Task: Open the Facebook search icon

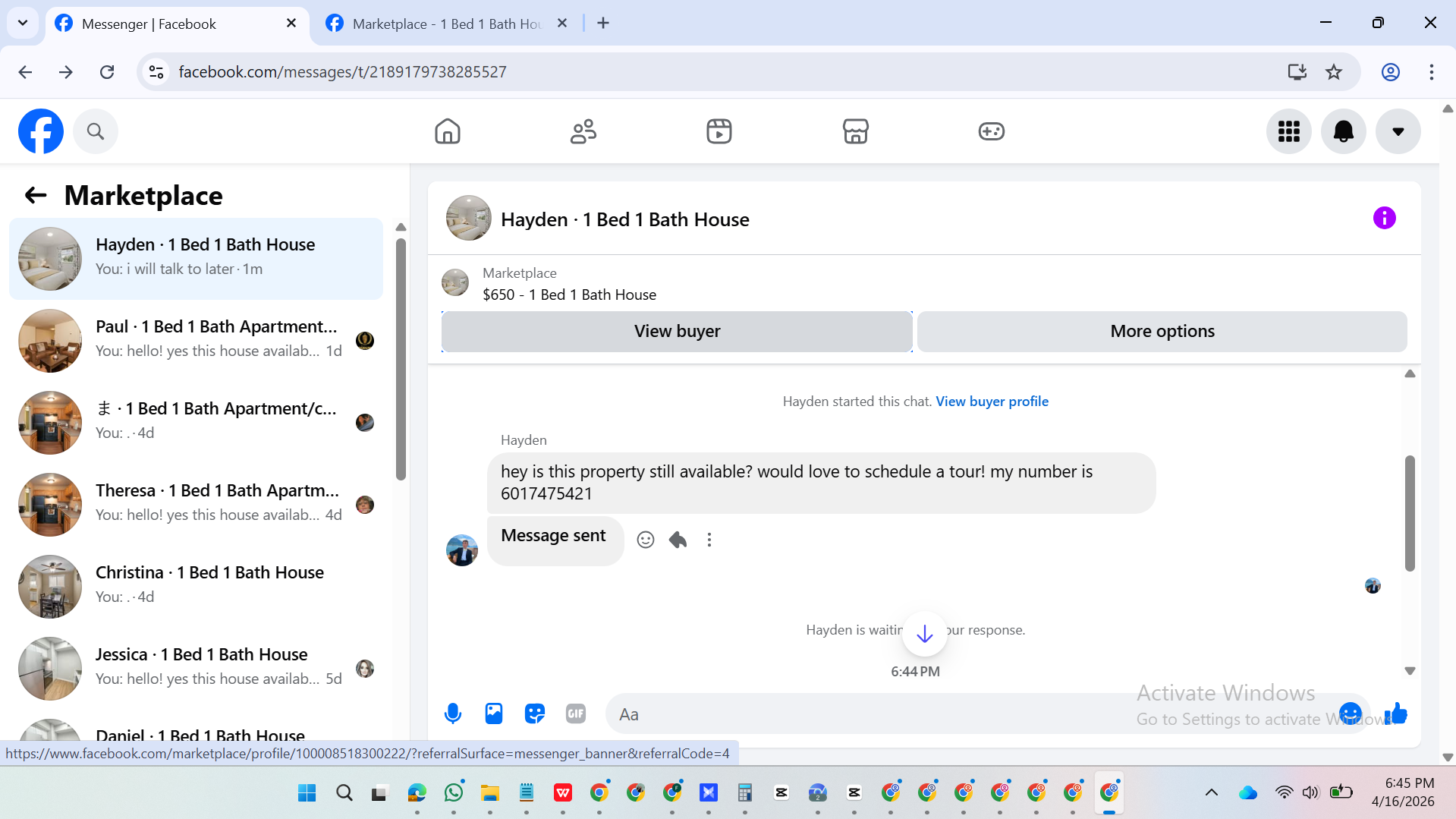Action: pyautogui.click(x=96, y=131)
